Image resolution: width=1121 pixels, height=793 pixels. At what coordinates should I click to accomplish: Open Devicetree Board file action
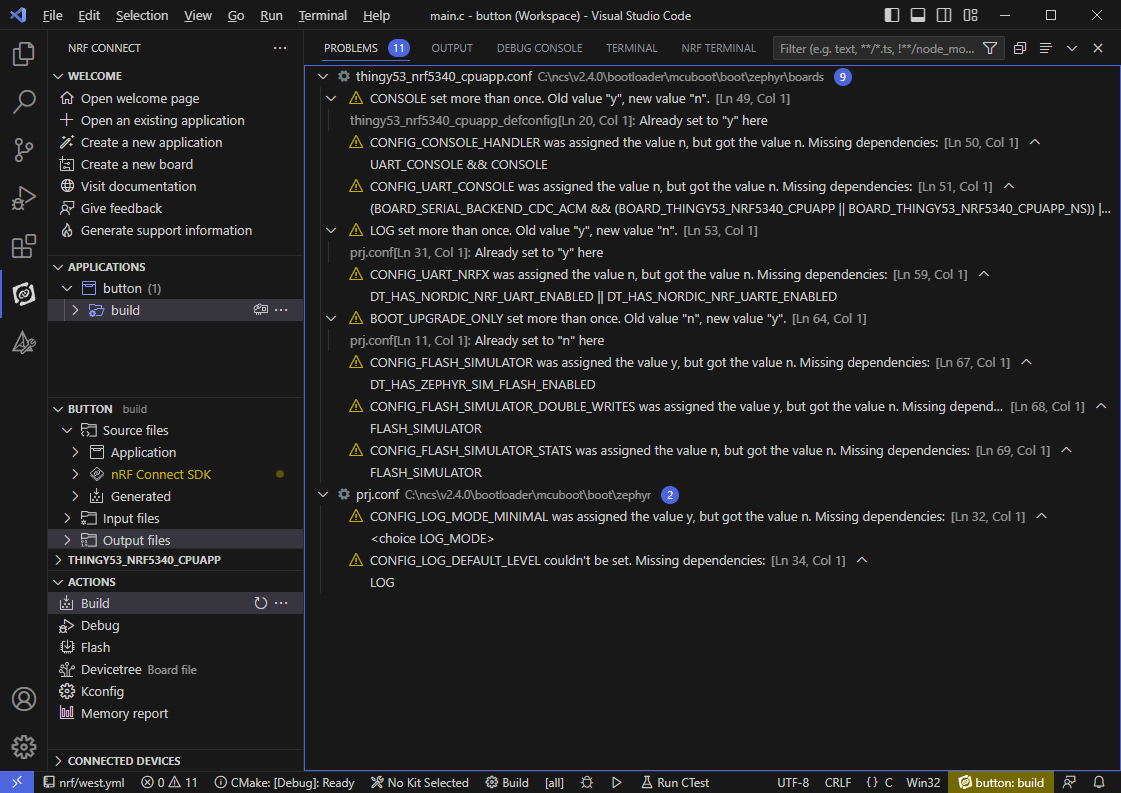point(139,669)
